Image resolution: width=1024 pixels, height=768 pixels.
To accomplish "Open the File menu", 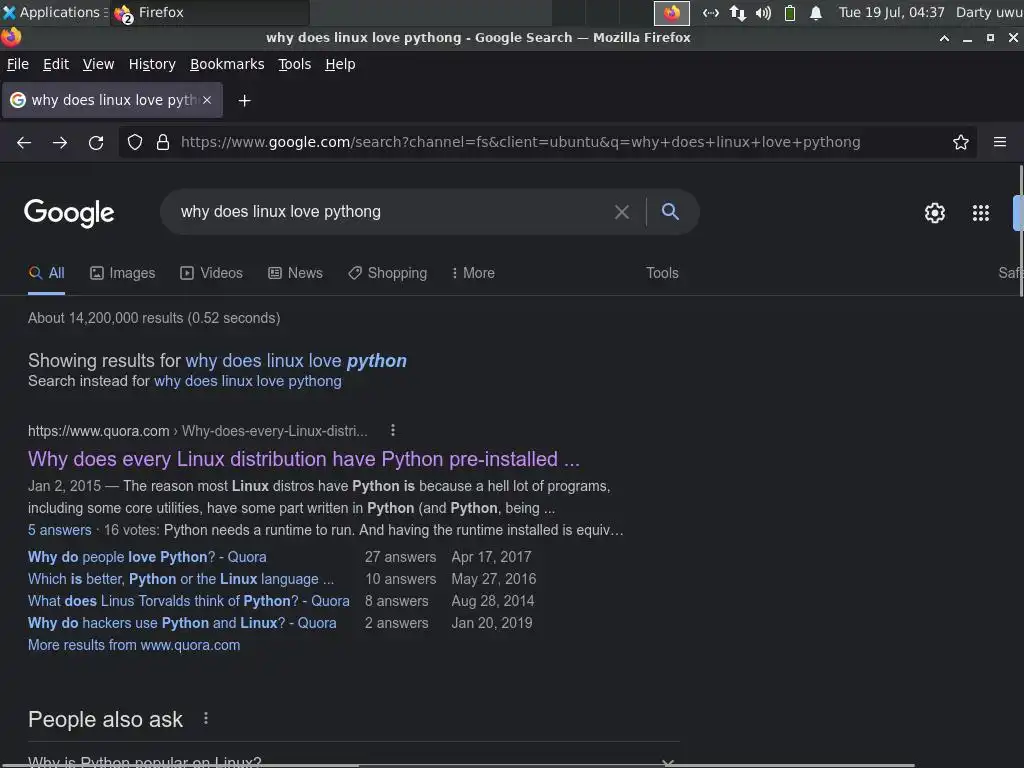I will pyautogui.click(x=18, y=64).
